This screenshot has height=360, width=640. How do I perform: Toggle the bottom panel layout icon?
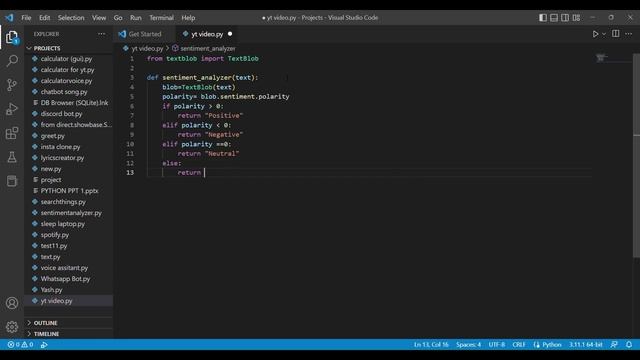tap(554, 18)
